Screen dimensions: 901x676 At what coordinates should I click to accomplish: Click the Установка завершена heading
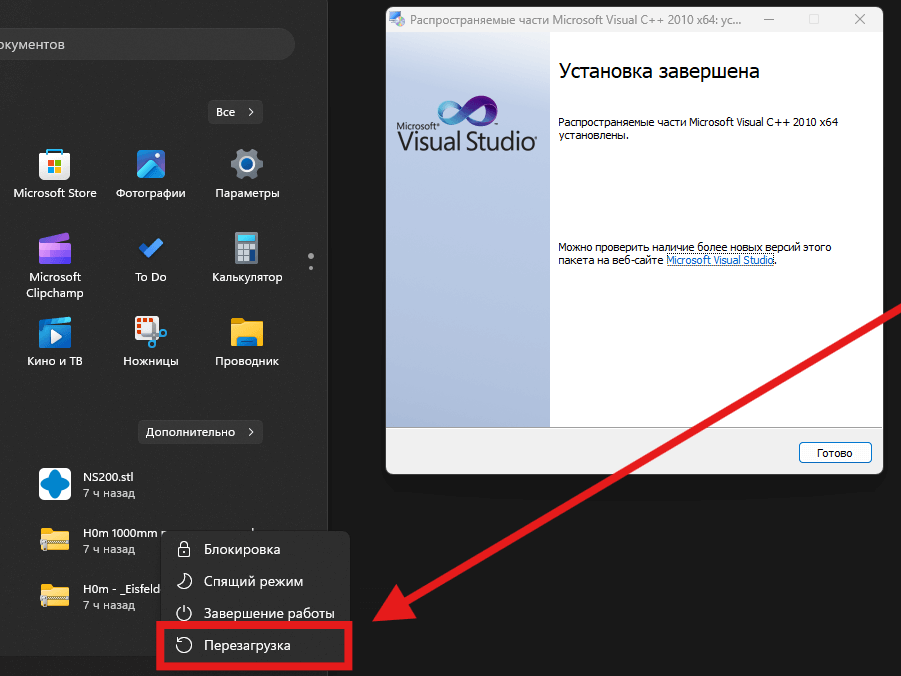[659, 71]
